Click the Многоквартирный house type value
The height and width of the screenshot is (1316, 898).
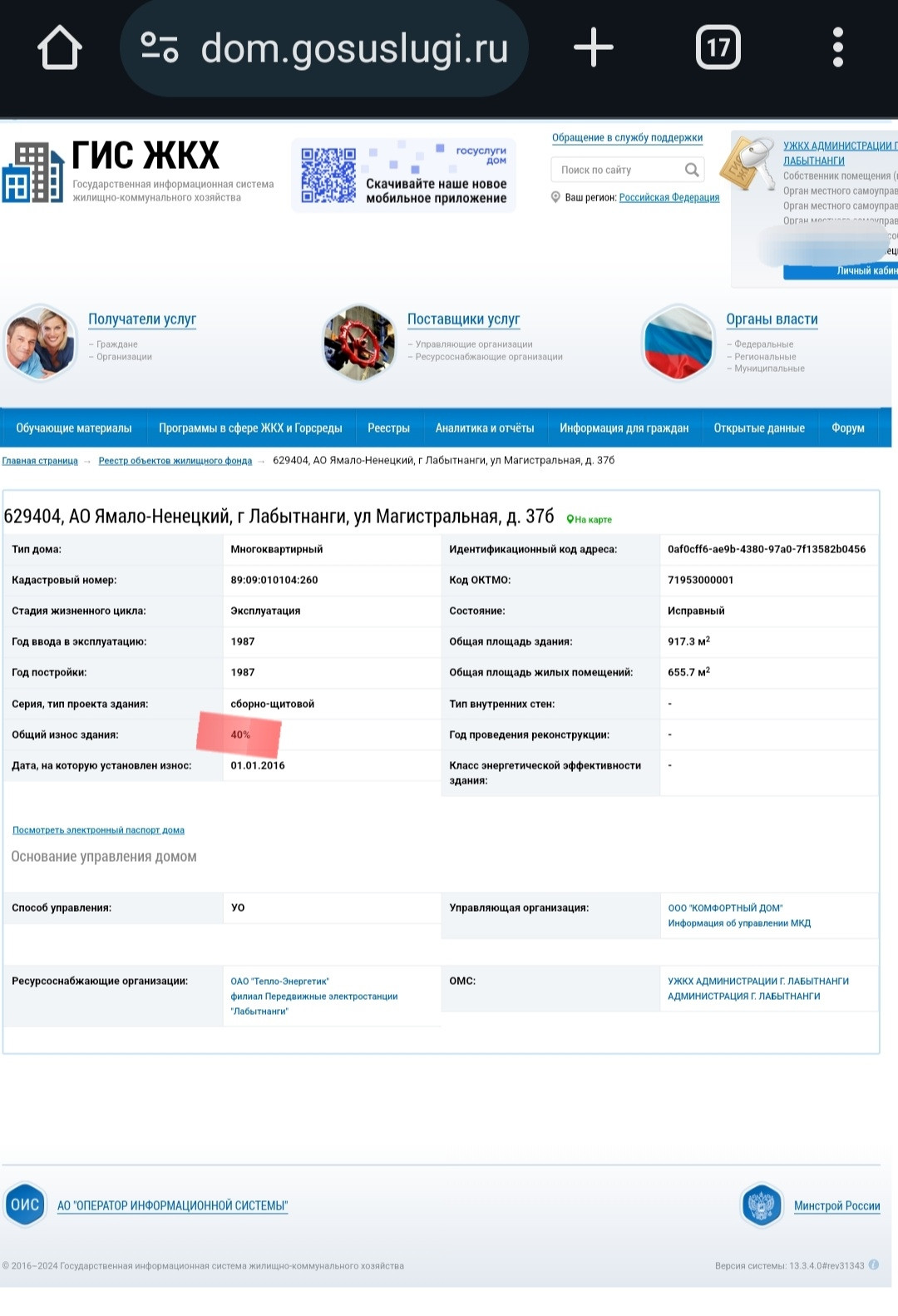277,549
